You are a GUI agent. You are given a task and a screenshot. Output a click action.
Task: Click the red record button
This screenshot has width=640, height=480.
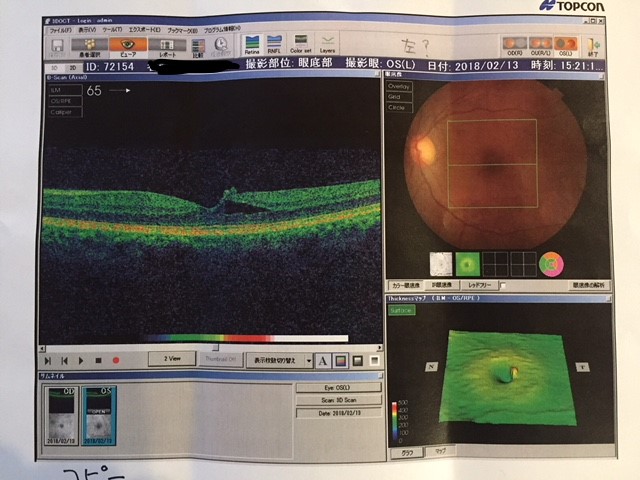116,361
